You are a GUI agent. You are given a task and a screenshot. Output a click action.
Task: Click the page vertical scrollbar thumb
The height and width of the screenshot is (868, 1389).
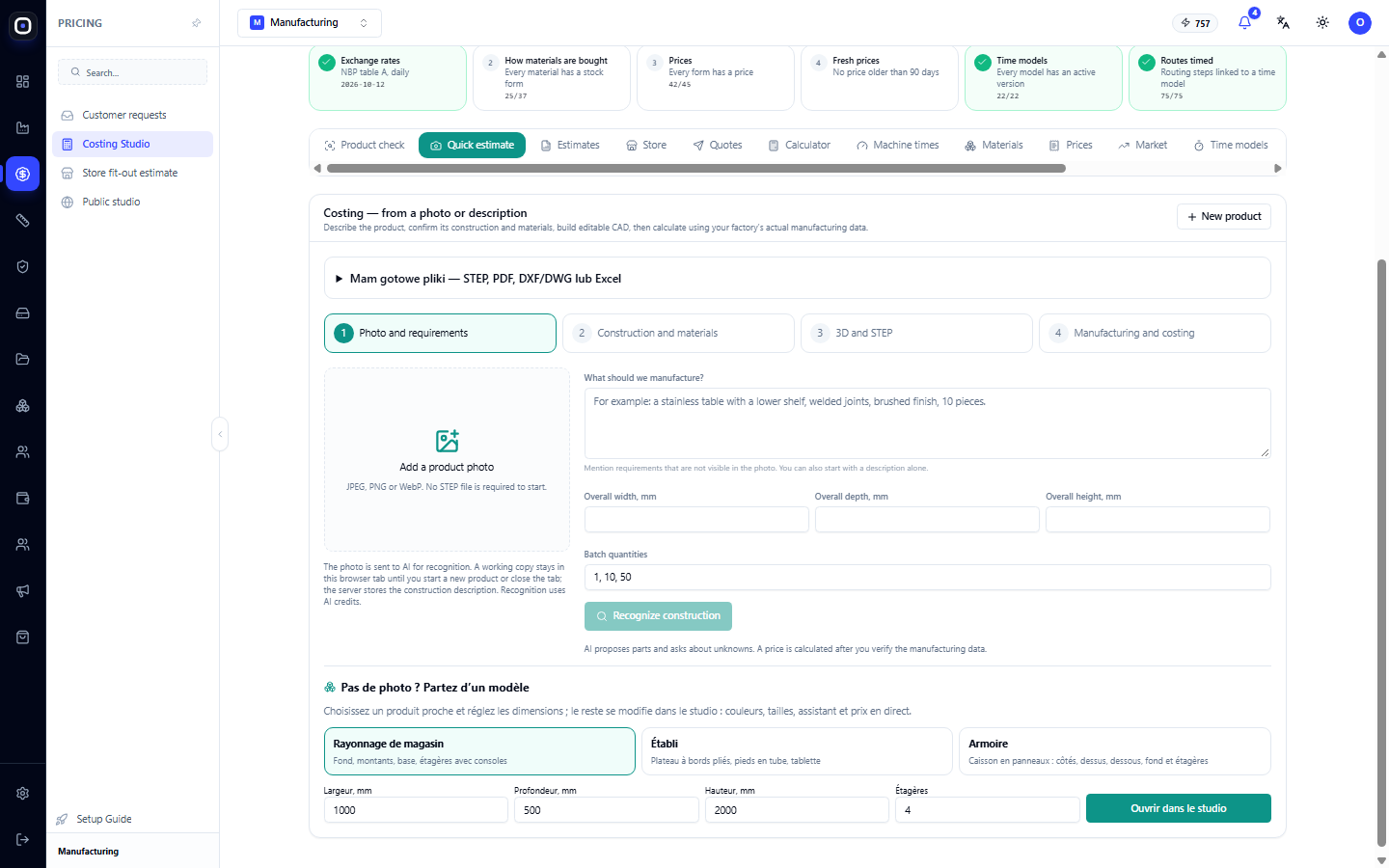tap(1381, 553)
